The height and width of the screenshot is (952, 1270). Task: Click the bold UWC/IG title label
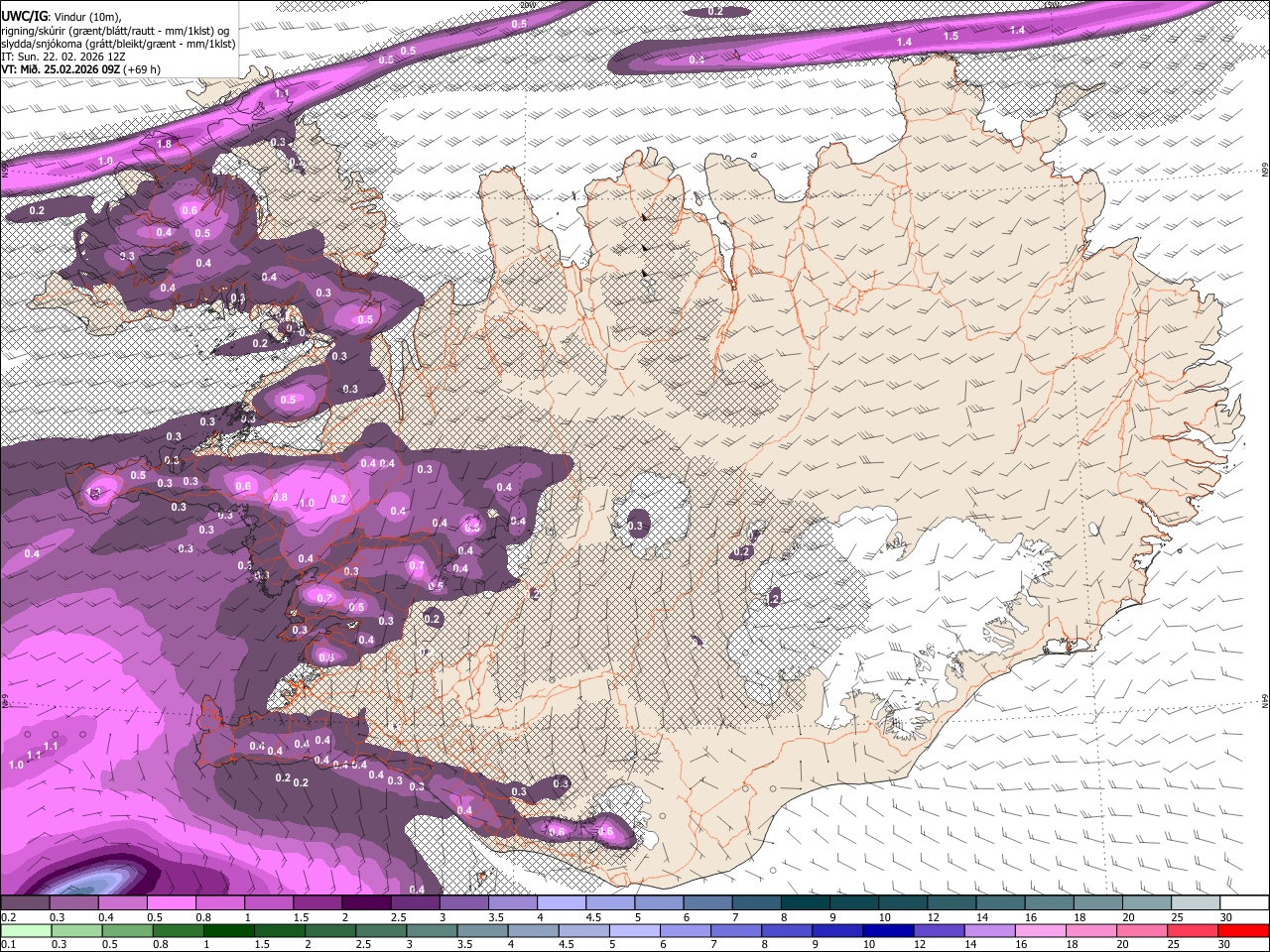click(x=23, y=17)
